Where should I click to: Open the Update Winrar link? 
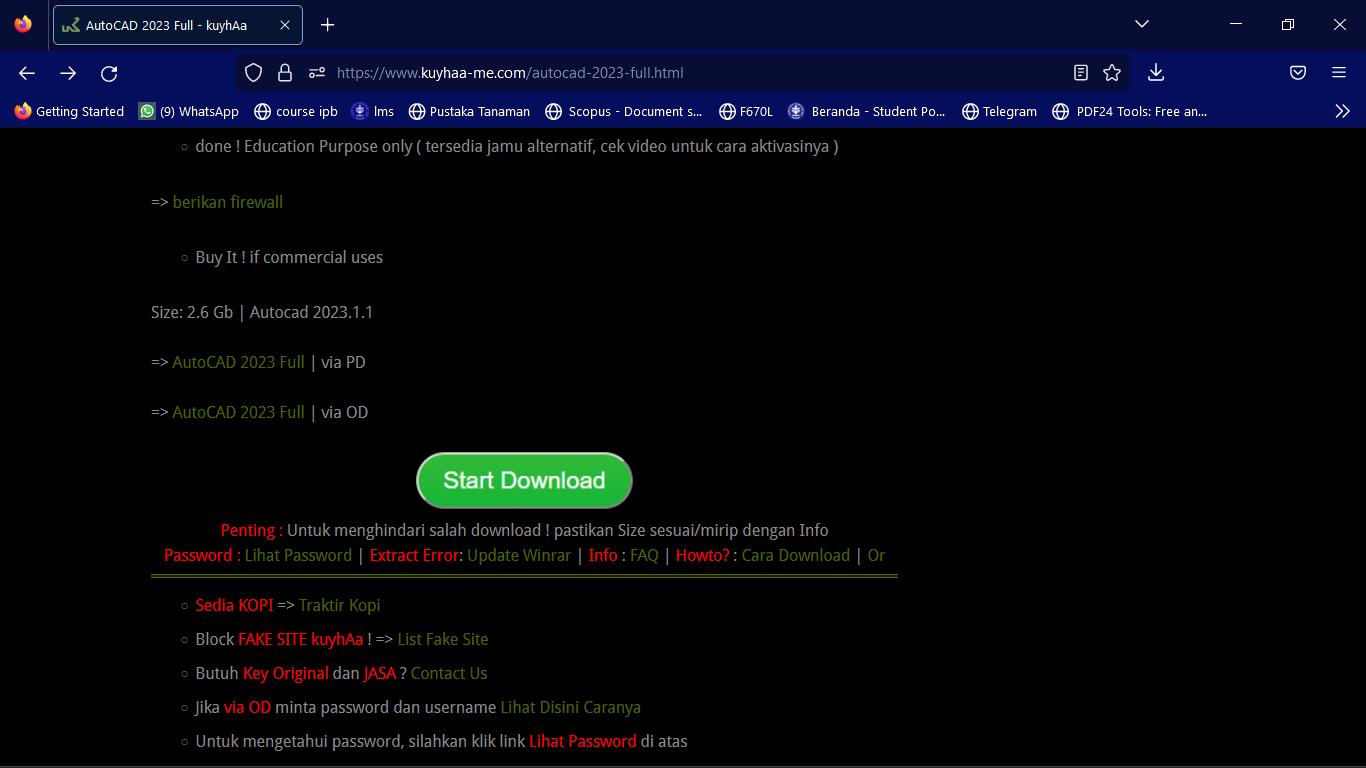click(x=518, y=556)
